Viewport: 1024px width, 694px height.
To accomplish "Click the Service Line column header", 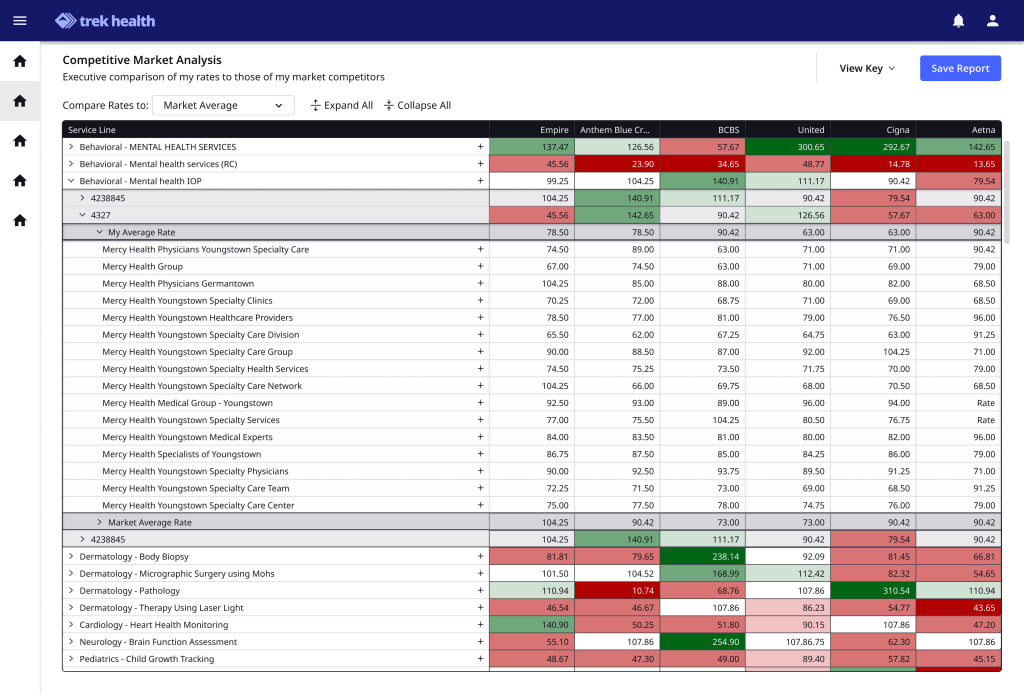I will [x=92, y=130].
